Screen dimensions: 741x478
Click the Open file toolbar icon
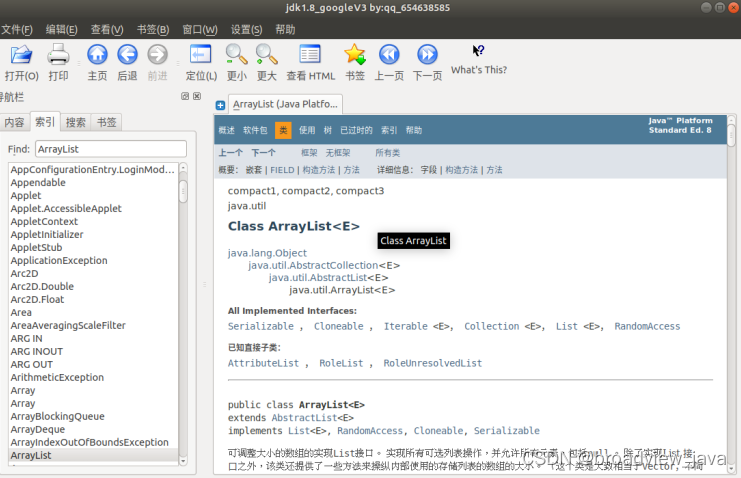21,54
